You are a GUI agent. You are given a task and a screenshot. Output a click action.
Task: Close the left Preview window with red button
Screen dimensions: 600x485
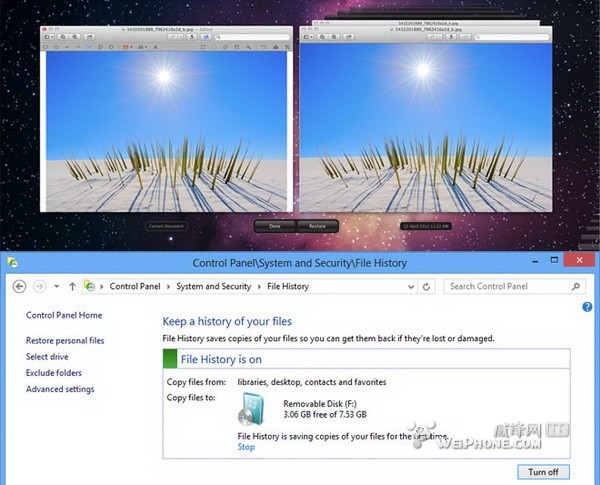click(44, 29)
